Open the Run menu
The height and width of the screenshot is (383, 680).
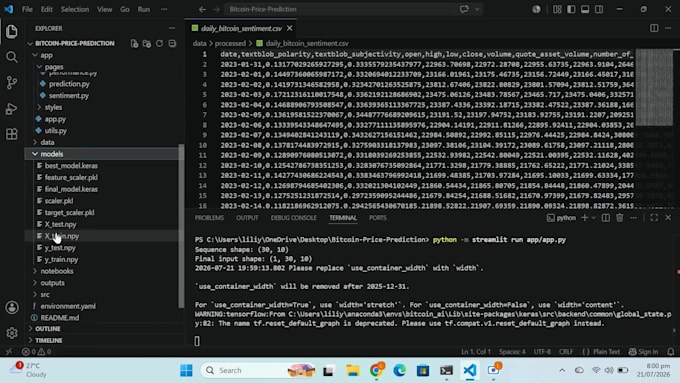coord(144,9)
